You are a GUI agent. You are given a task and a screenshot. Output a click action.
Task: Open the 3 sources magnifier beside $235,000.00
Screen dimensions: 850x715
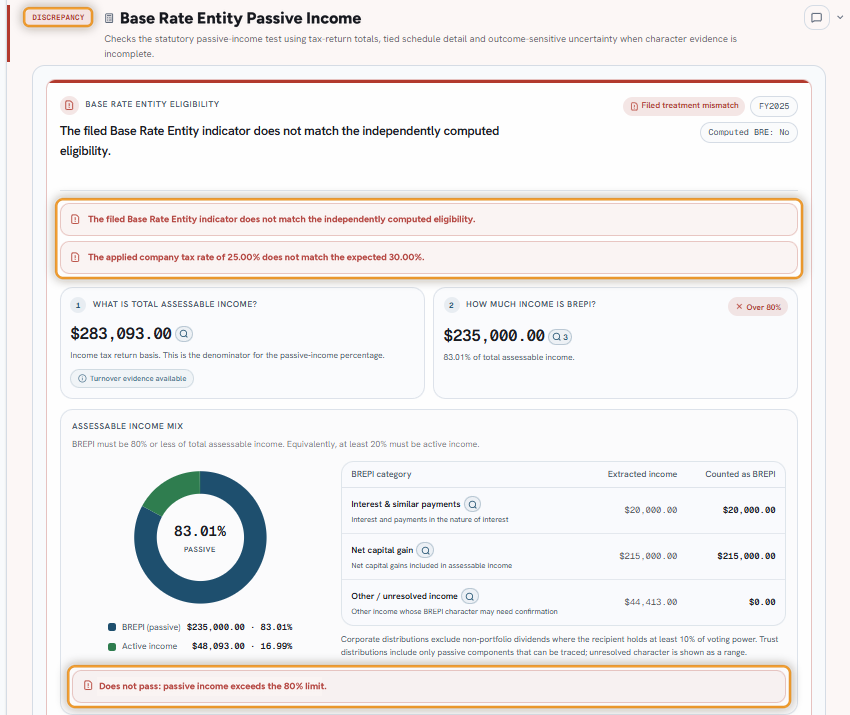[x=560, y=337]
